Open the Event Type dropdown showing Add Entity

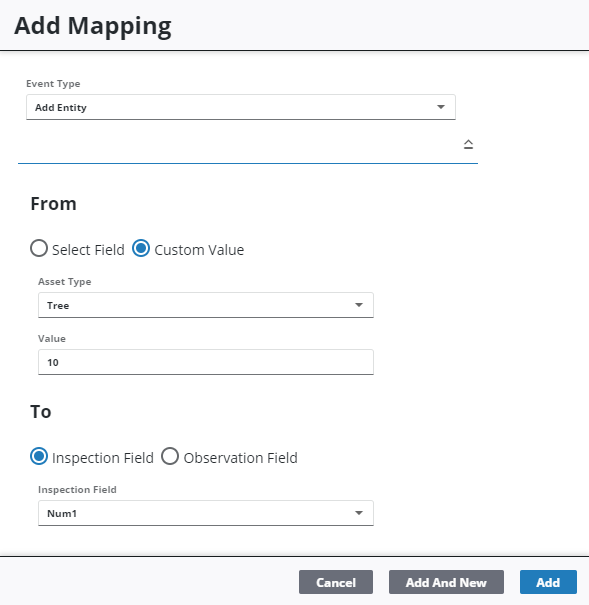coord(241,107)
